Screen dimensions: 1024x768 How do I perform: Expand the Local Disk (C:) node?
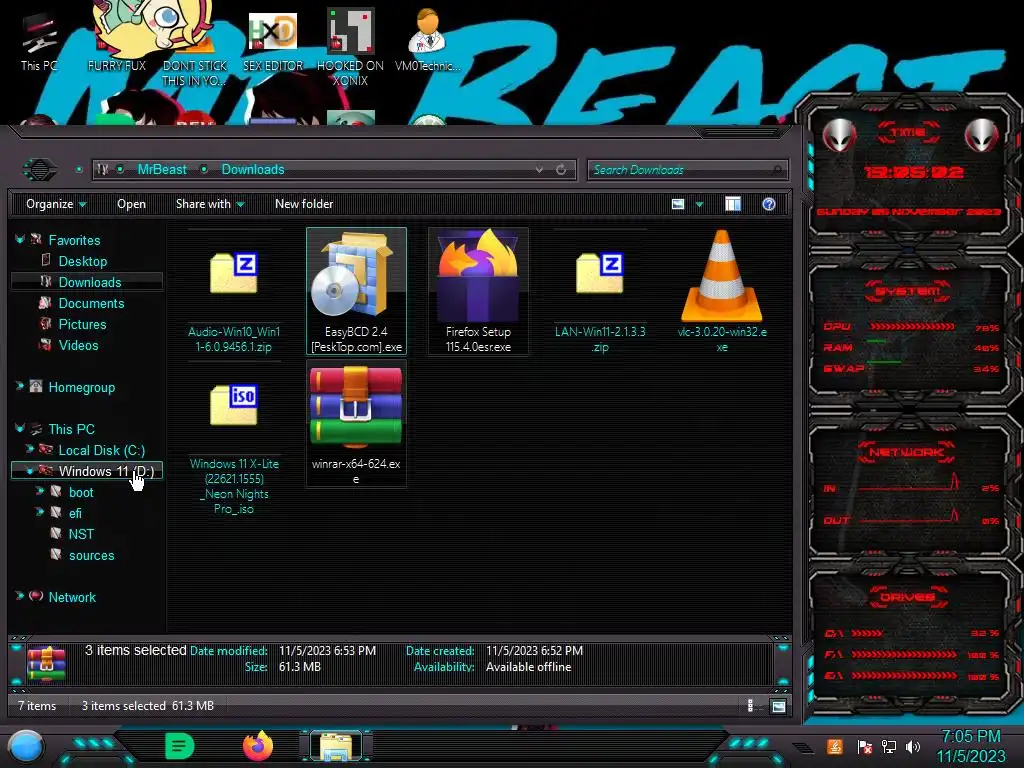(x=29, y=449)
